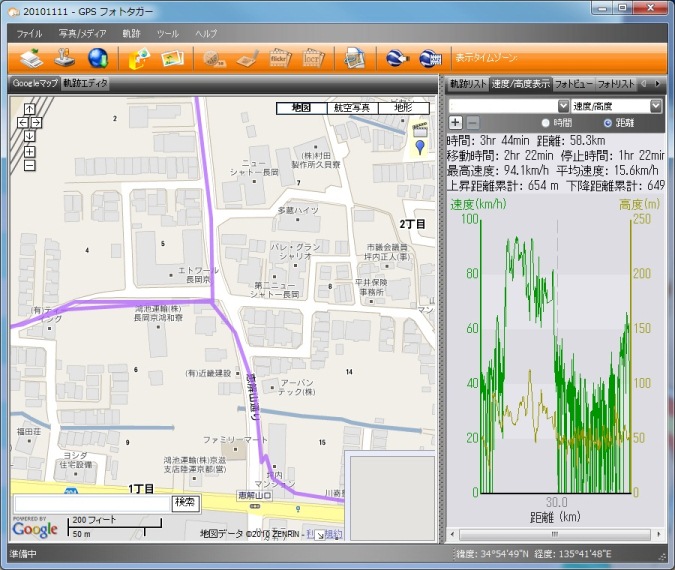Click the graph zoom-out minus button
The image size is (675, 570).
point(472,123)
